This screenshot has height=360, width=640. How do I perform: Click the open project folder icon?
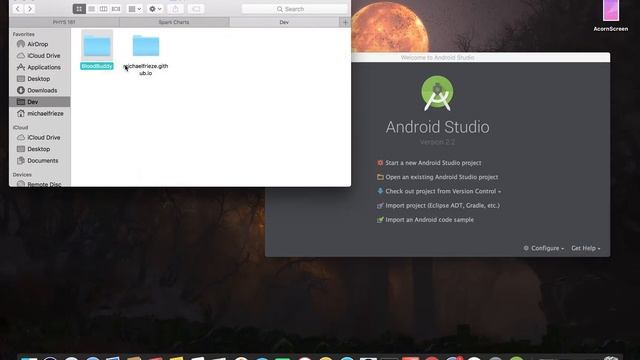pos(380,177)
